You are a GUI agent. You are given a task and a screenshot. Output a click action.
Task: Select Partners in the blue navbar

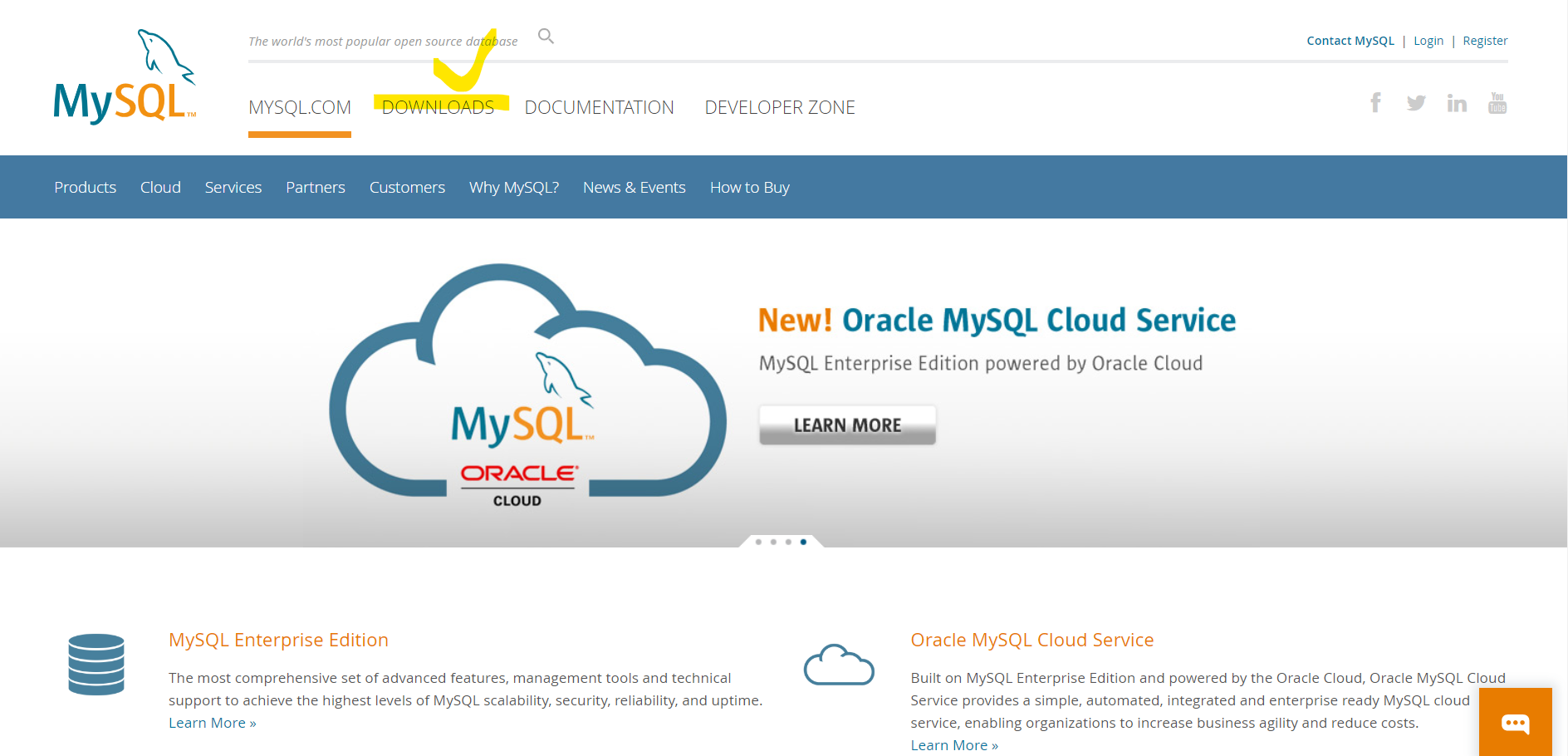click(316, 187)
